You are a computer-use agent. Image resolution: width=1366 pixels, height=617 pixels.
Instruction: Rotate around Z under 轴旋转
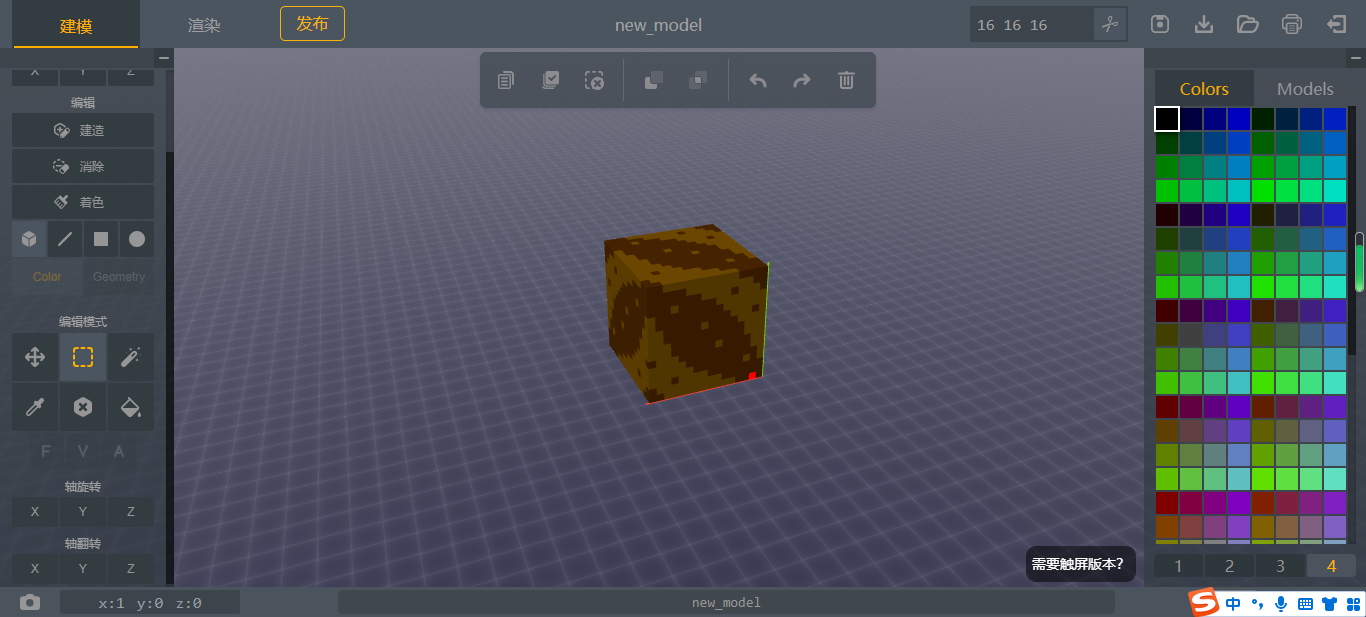click(x=131, y=511)
